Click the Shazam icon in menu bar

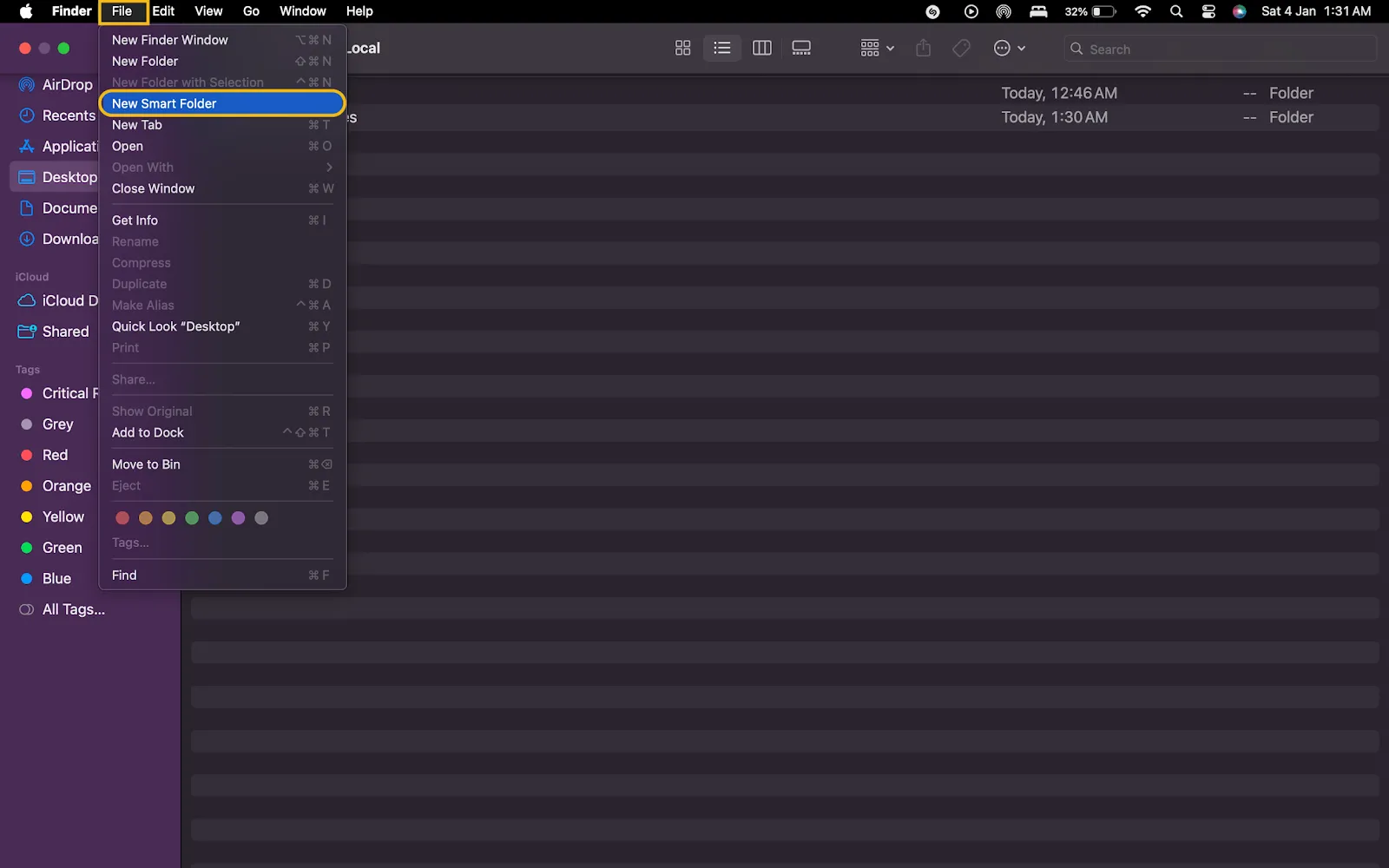click(933, 11)
